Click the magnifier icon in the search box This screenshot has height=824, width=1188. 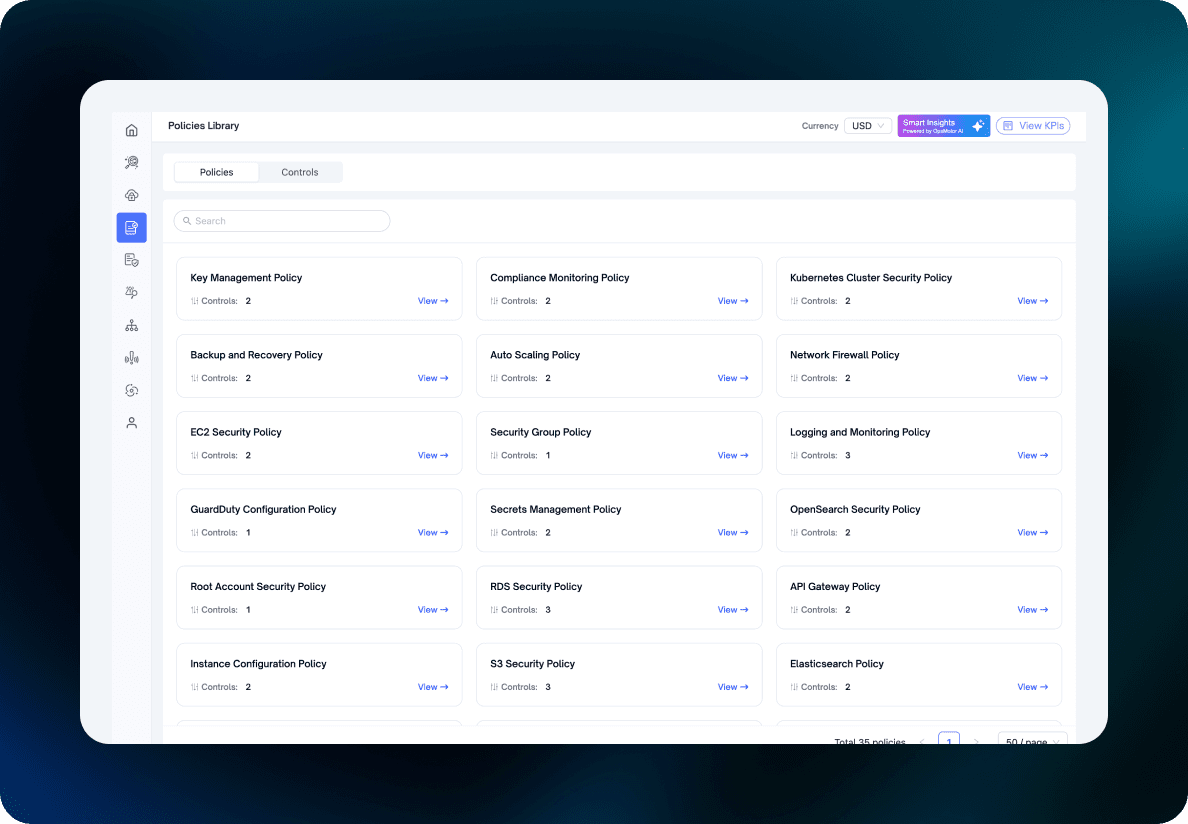tap(187, 221)
